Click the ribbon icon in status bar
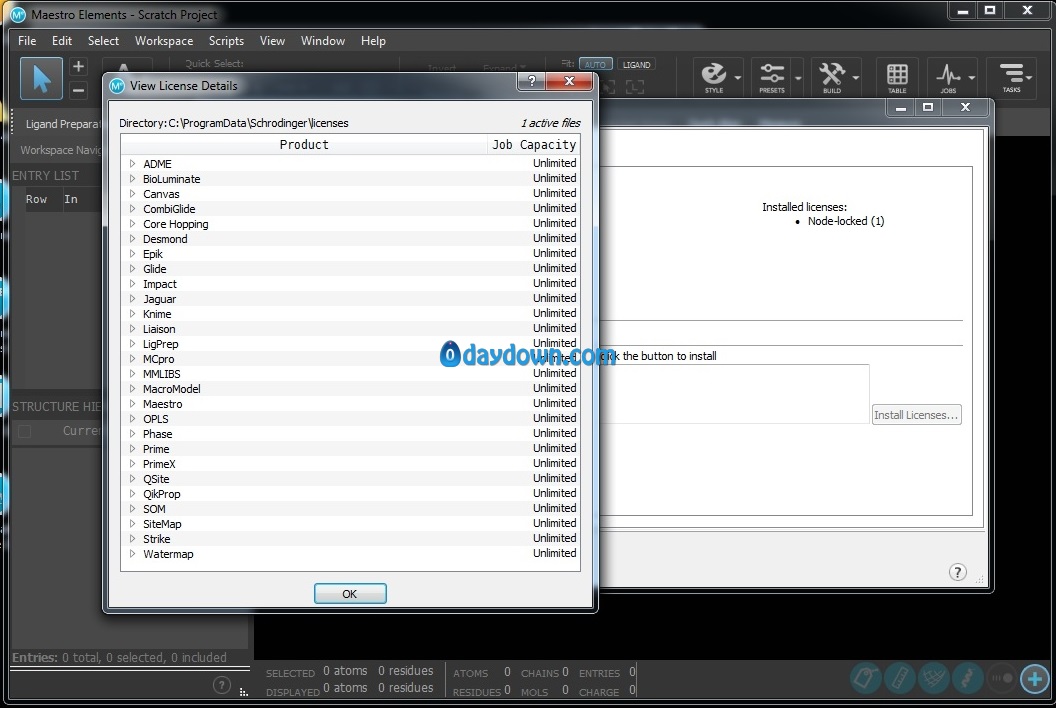 [x=967, y=678]
